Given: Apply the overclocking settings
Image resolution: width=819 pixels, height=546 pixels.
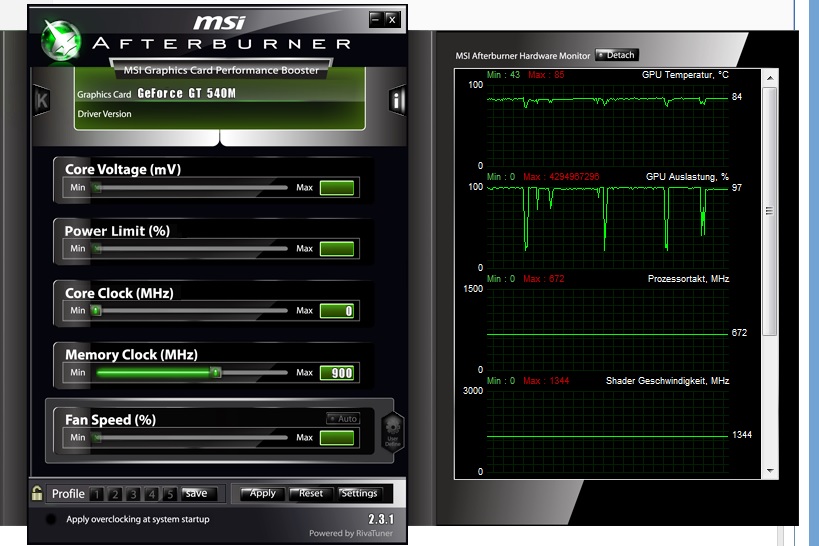Looking at the screenshot, I should [262, 494].
